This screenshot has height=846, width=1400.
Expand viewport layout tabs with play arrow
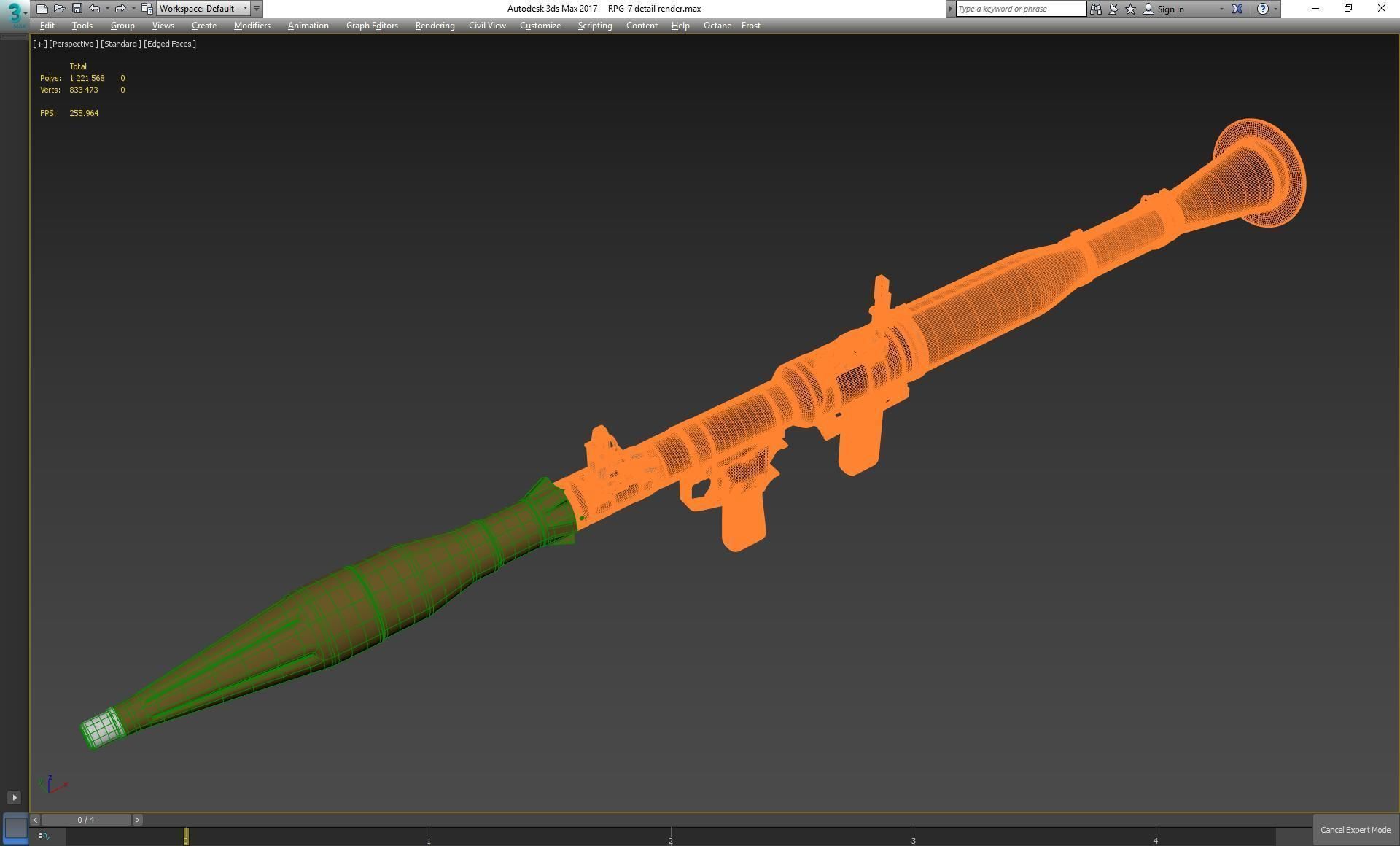point(14,797)
